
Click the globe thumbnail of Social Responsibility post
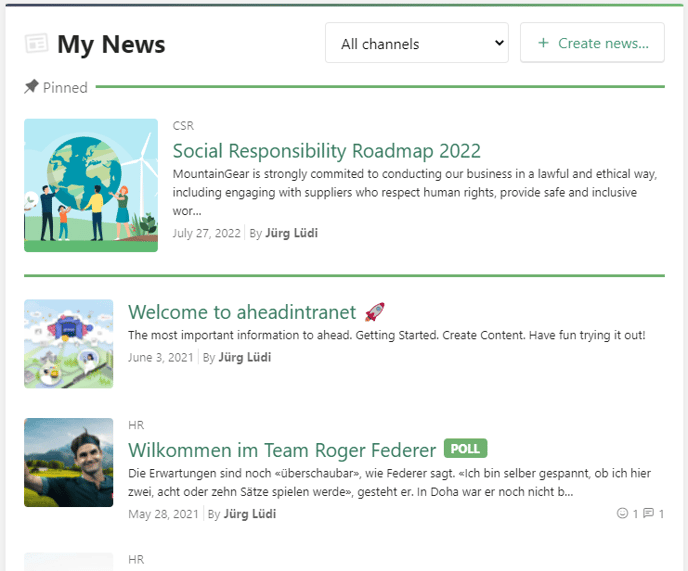(x=91, y=185)
